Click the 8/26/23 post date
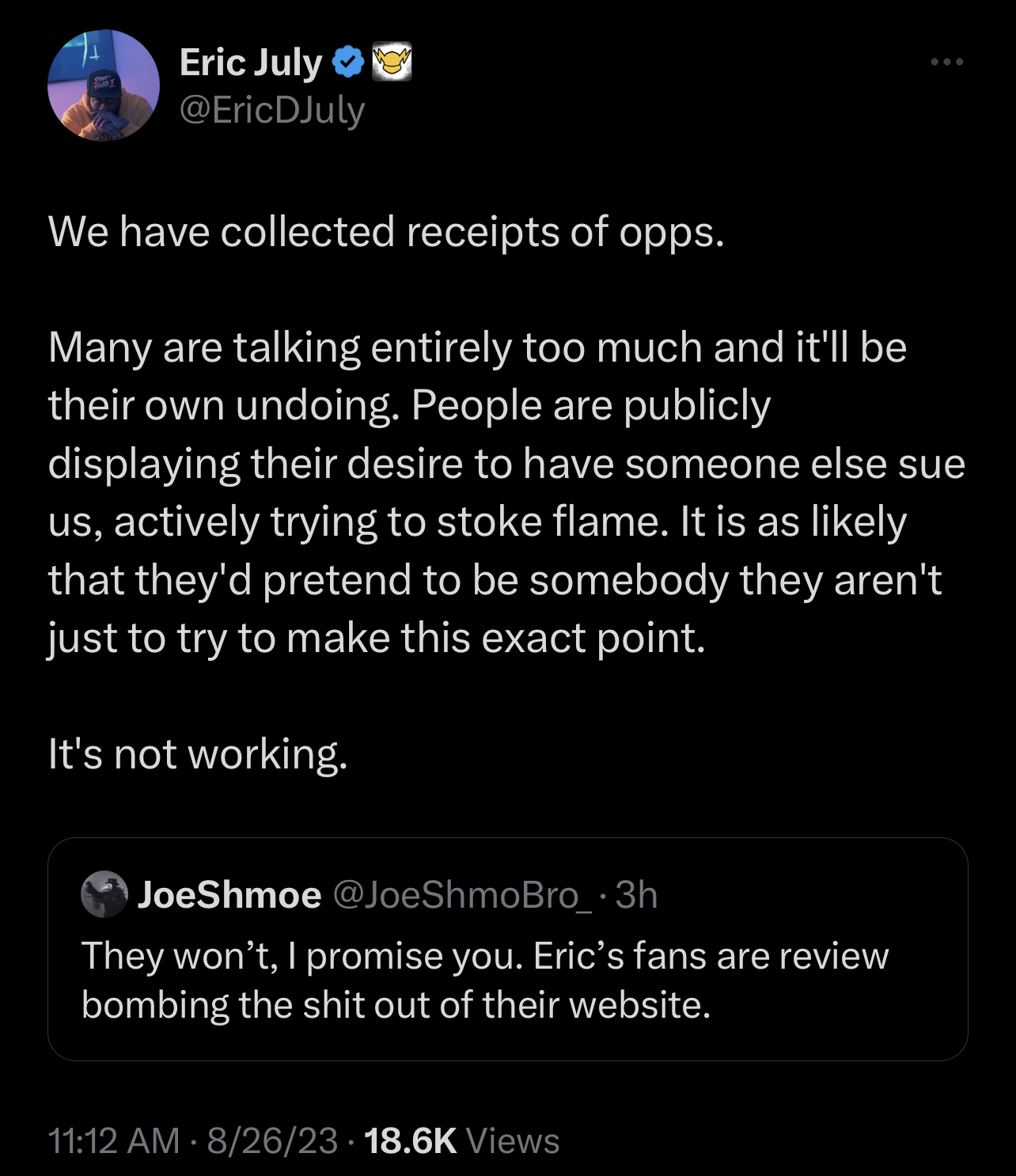This screenshot has height=1176, width=1016. (272, 1140)
